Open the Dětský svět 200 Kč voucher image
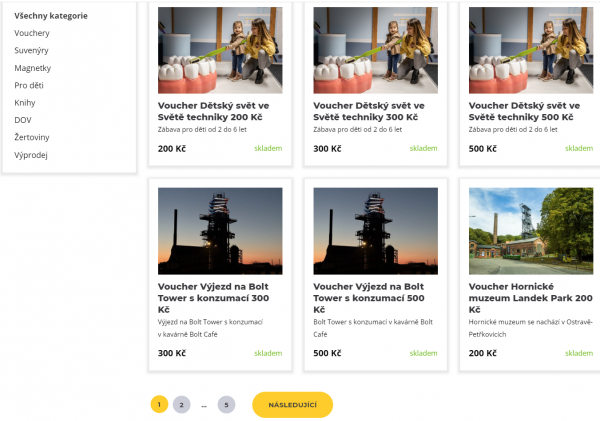Image resolution: width=600 pixels, height=421 pixels. [x=220, y=50]
